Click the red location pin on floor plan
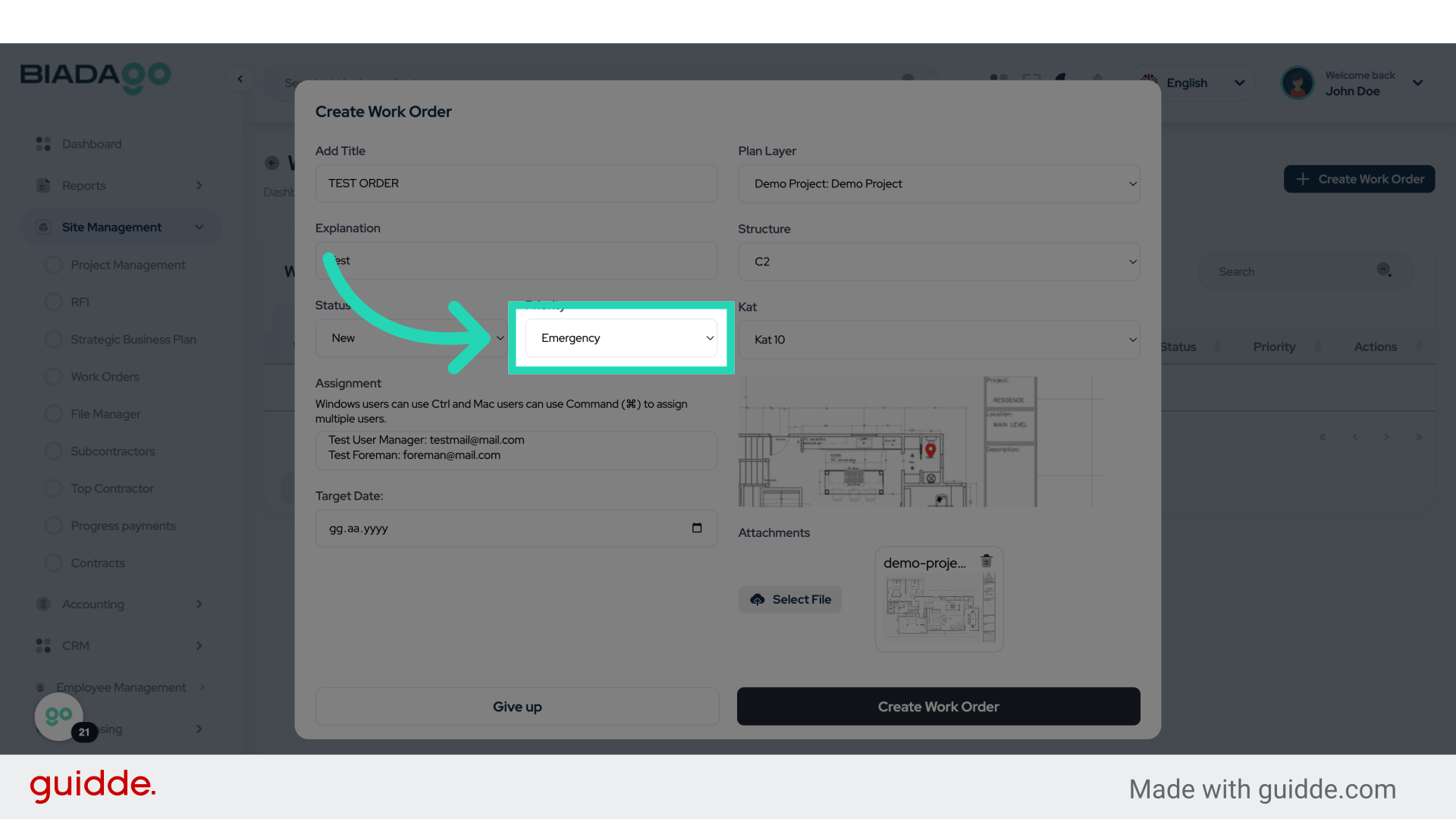 click(930, 450)
